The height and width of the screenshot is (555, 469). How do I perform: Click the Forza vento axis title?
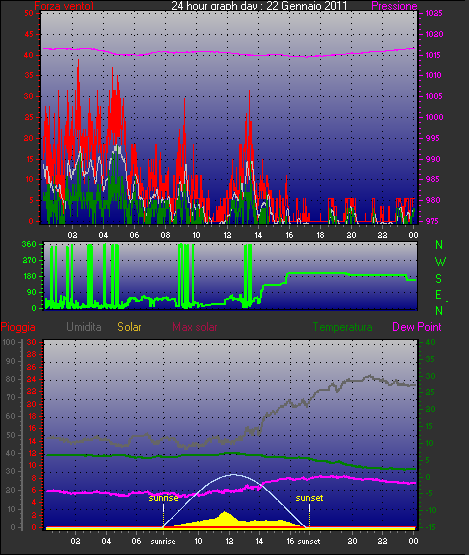(x=64, y=6)
